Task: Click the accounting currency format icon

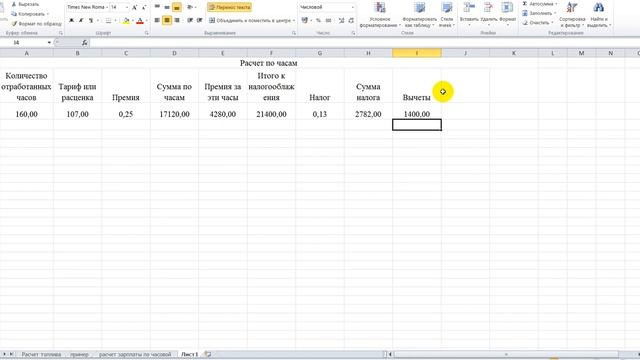Action: [x=304, y=20]
